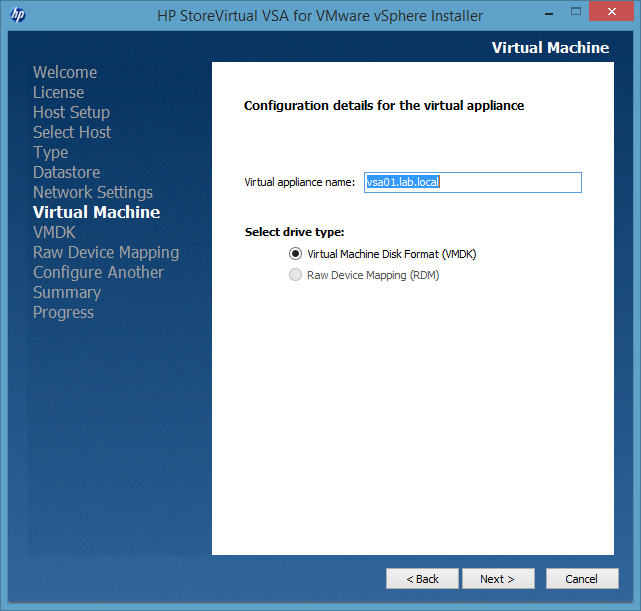Click the Virtual appliance name field
The image size is (641, 611).
point(473,182)
